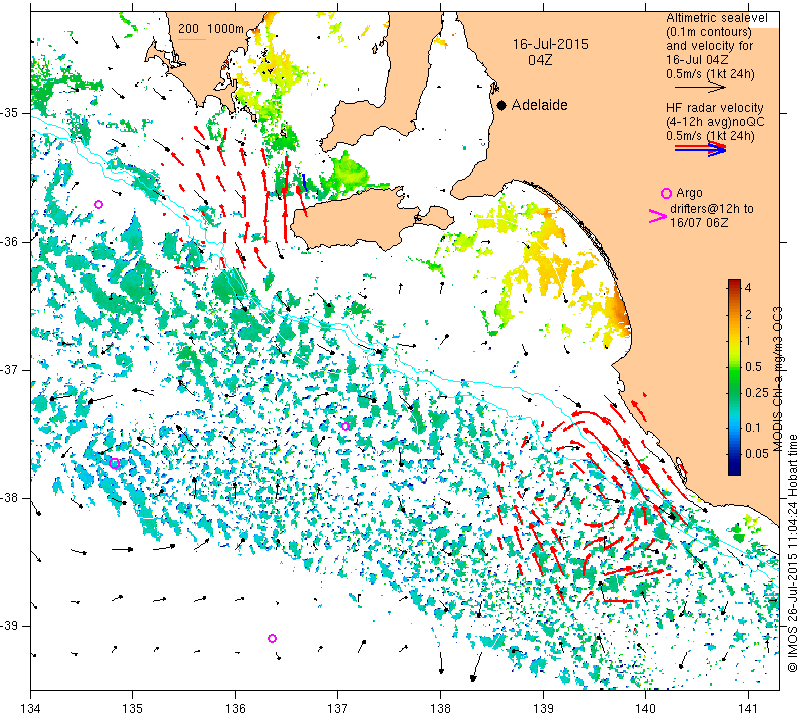
Task: Click the longitude axis label '135'
Action: [x=133, y=709]
